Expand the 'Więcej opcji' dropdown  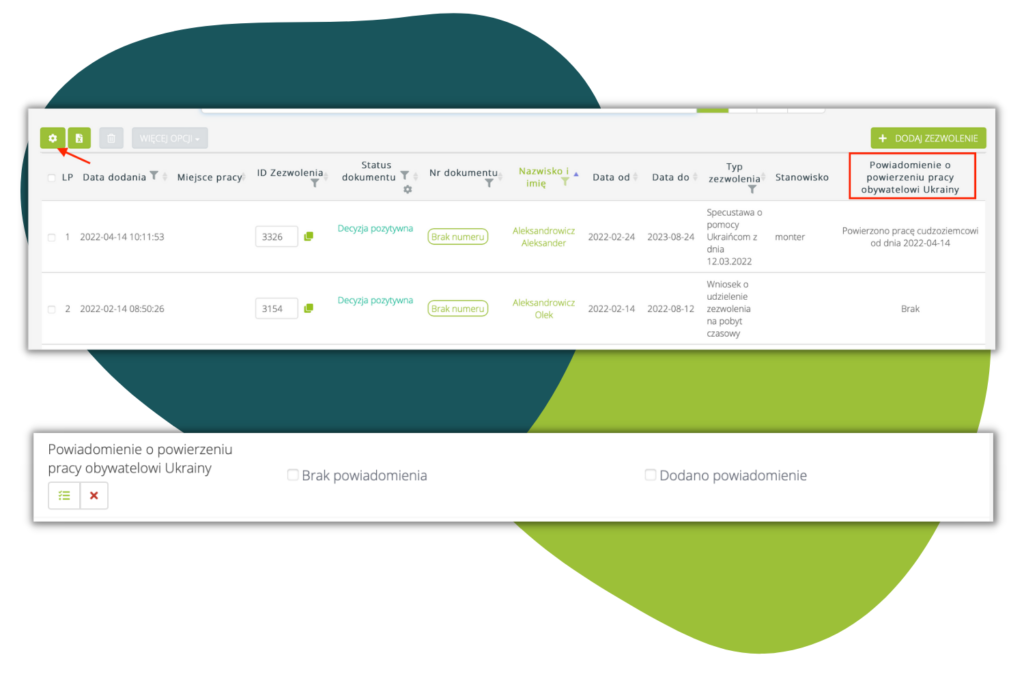pos(170,138)
